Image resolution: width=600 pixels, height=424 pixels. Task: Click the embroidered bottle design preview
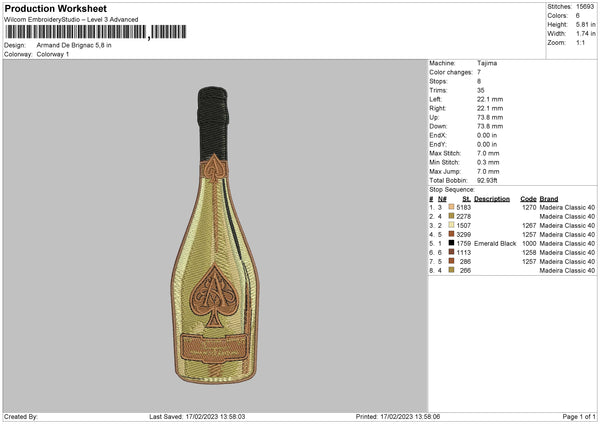215,235
